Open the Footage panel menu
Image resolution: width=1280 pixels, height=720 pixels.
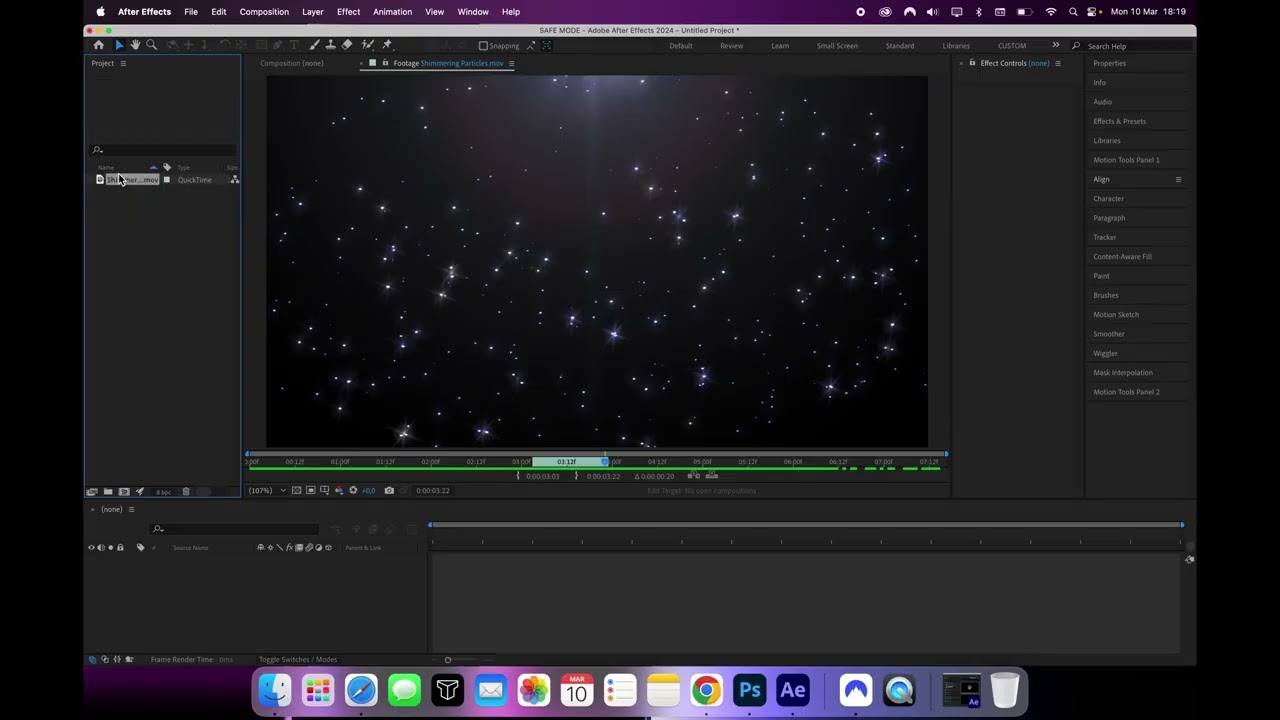click(511, 63)
